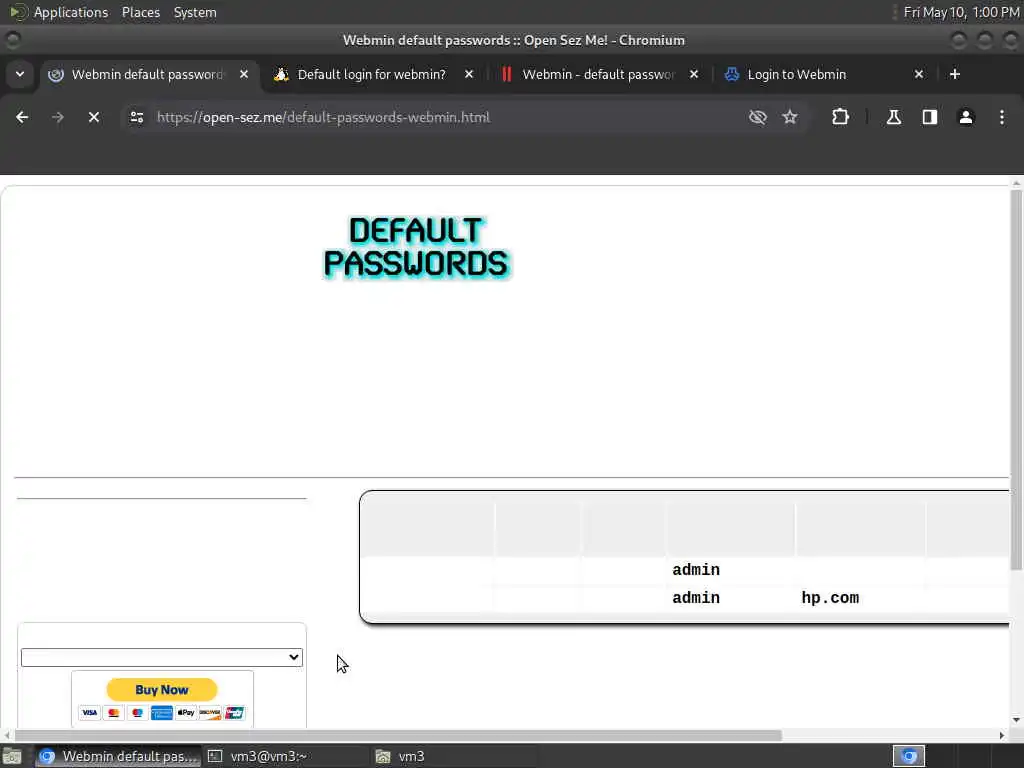Click the first admin table cell
This screenshot has width=1024, height=768.
pyautogui.click(x=696, y=569)
